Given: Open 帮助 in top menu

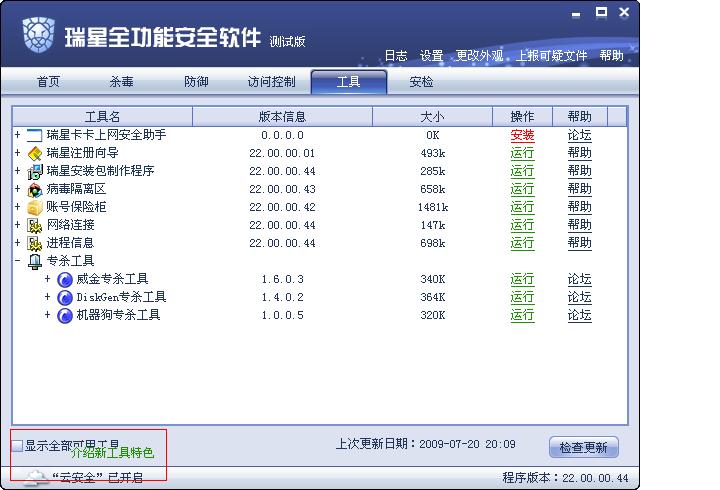Looking at the screenshot, I should (612, 56).
